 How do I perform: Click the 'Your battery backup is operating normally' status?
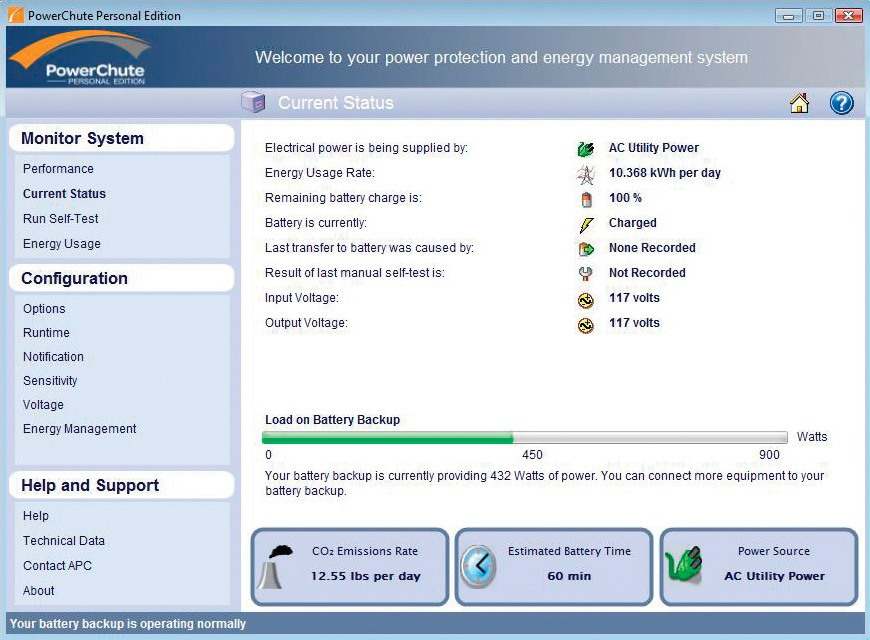coord(128,624)
